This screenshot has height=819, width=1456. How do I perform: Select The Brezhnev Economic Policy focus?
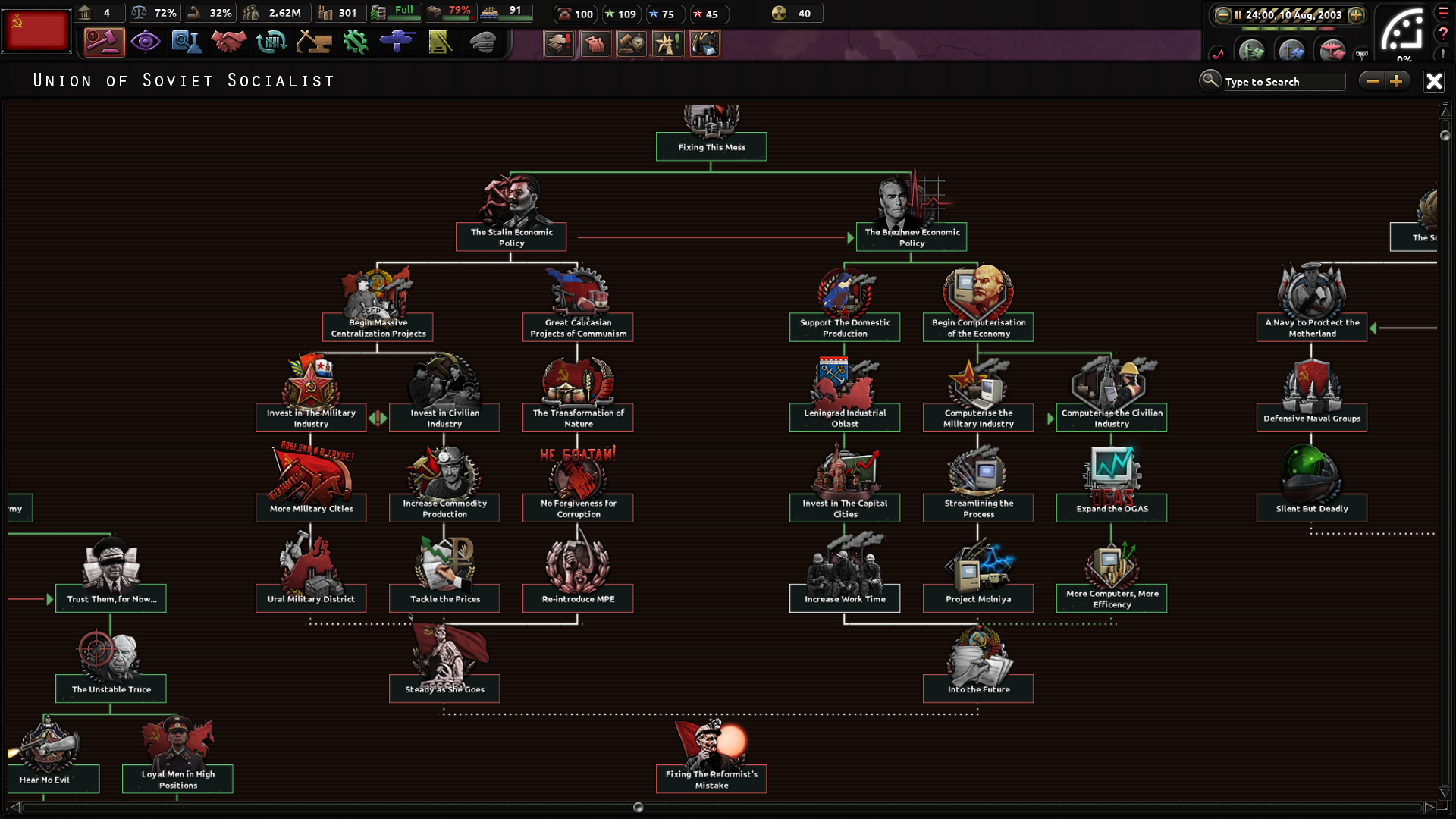[x=912, y=237]
